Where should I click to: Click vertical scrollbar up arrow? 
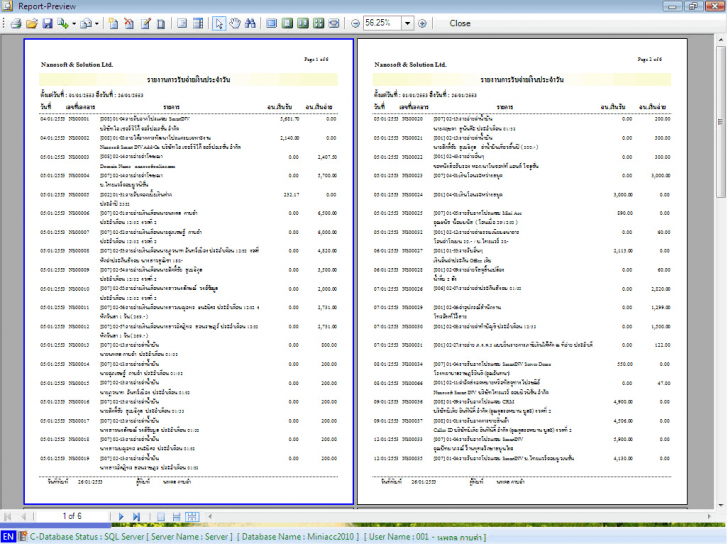721,40
